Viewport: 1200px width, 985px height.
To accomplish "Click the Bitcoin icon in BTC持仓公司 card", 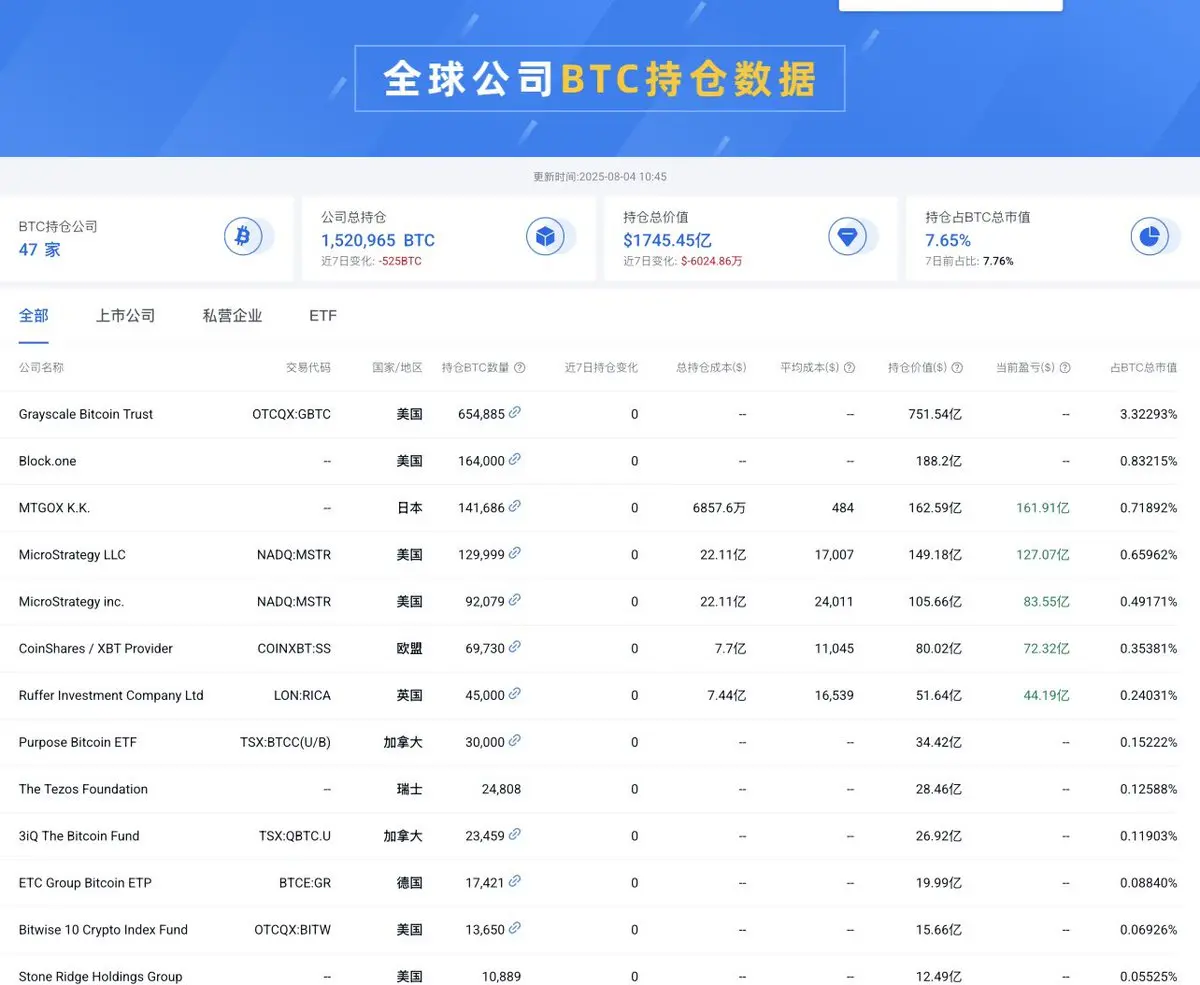I will pyautogui.click(x=242, y=237).
